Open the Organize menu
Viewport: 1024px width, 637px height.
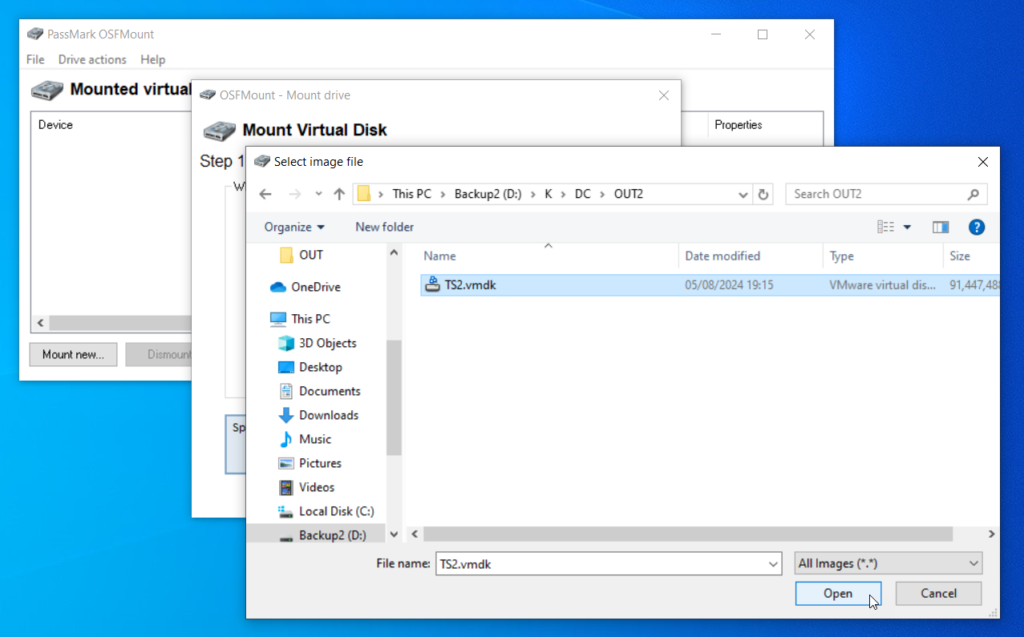pos(294,227)
